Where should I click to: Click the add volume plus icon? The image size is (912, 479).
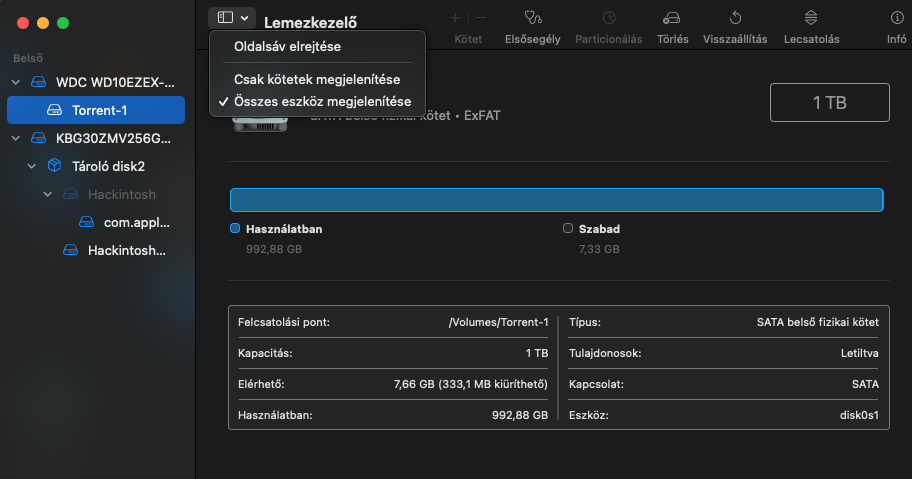(455, 18)
